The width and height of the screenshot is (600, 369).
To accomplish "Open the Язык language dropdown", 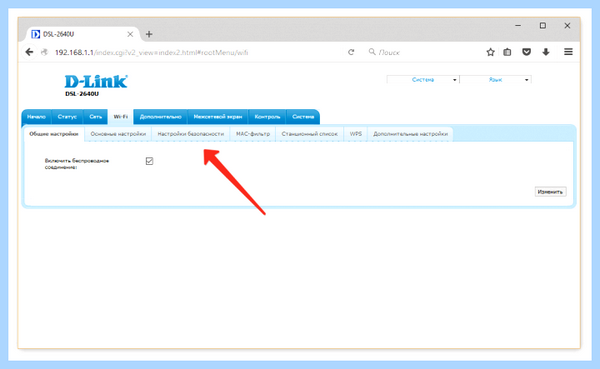I will 496,80.
